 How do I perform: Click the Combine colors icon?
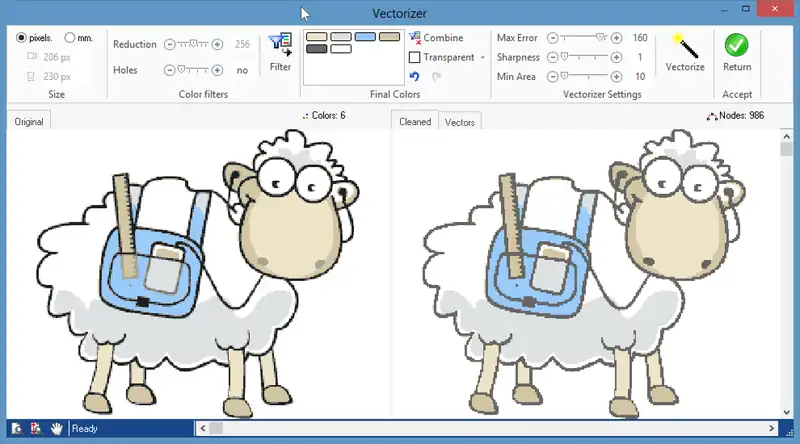[x=415, y=38]
